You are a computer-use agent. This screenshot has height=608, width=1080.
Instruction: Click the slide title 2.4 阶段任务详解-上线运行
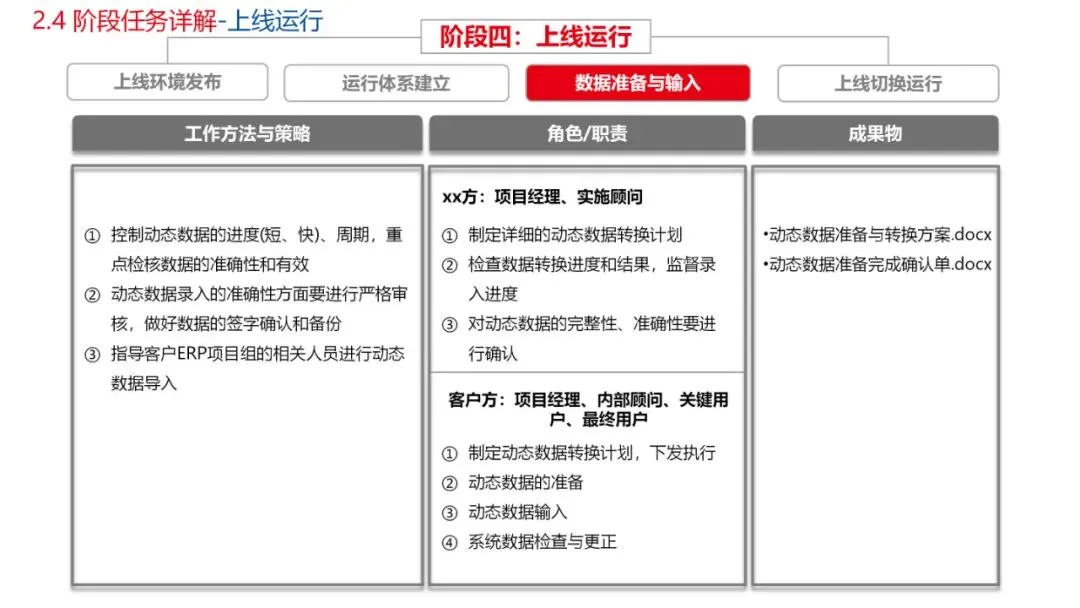[178, 20]
